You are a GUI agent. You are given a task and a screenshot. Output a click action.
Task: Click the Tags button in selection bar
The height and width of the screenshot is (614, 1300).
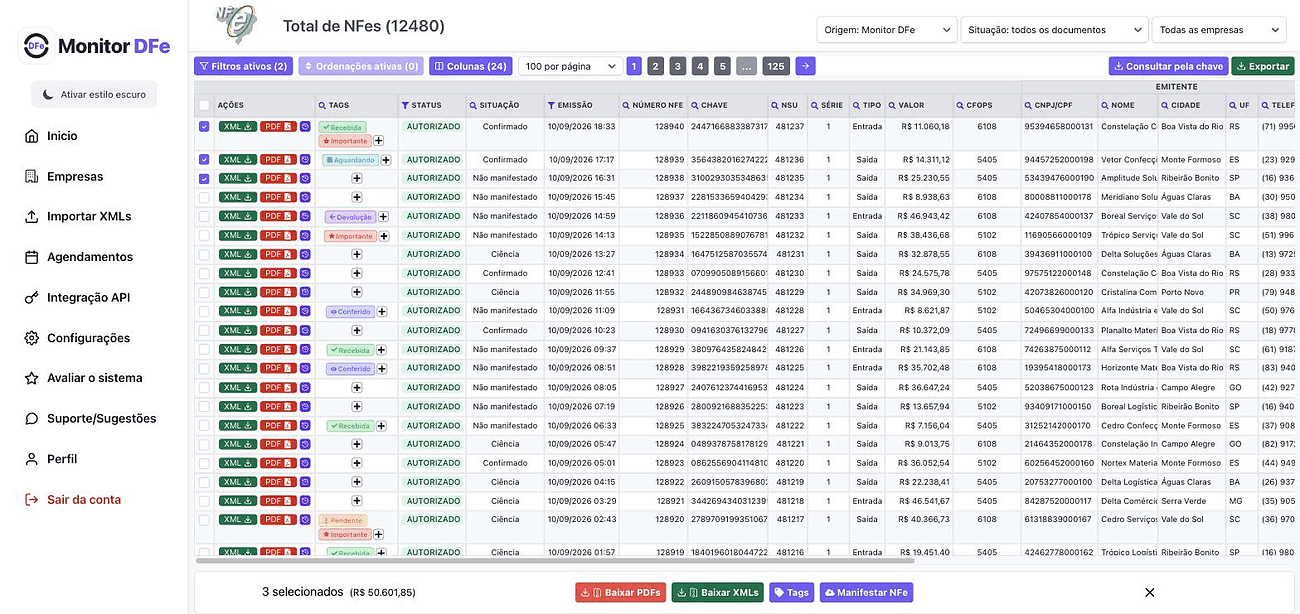tap(792, 592)
